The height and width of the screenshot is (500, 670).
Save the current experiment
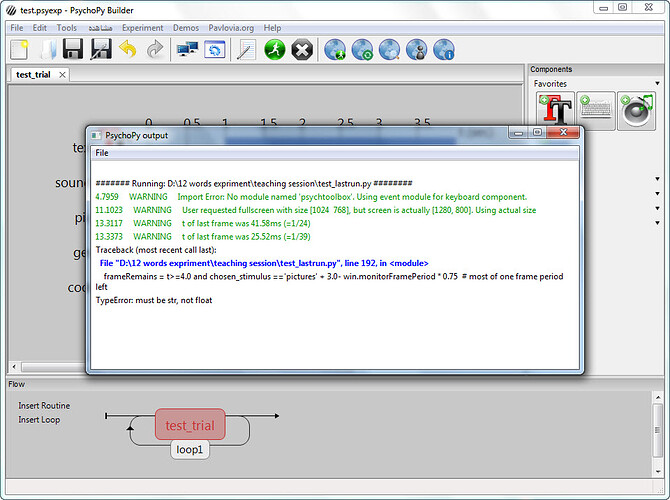tap(73, 50)
